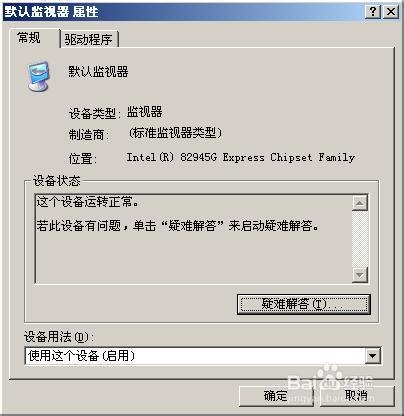
Task: Click the 默认监视器 device name label
Action: point(98,71)
